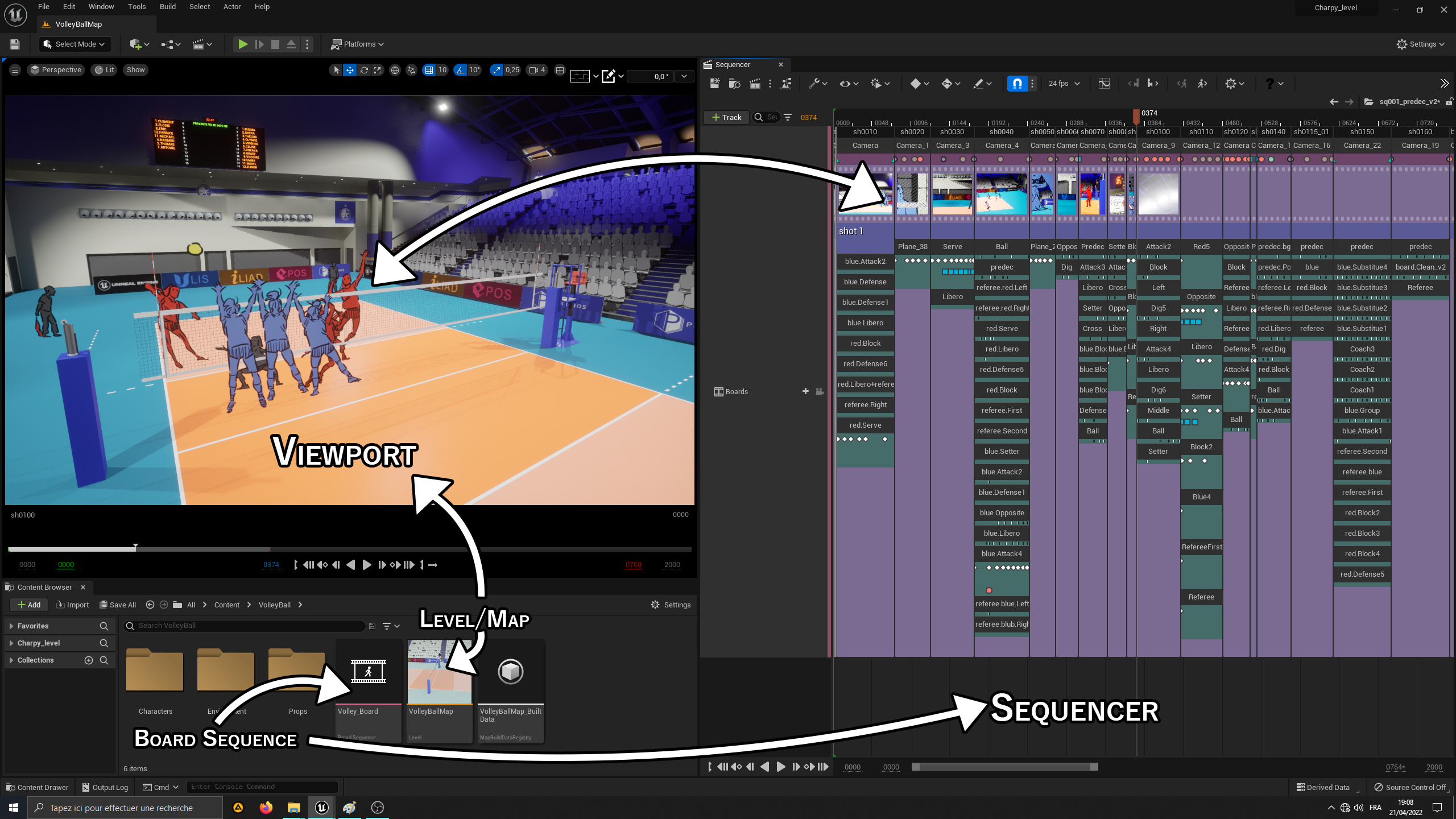Click Add button in Content Browser
Viewport: 1456px width, 819px height.
[x=28, y=605]
